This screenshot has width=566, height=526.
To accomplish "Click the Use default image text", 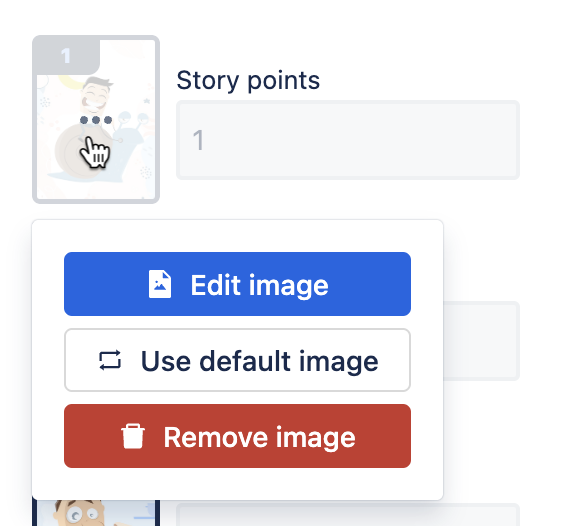I will [260, 361].
